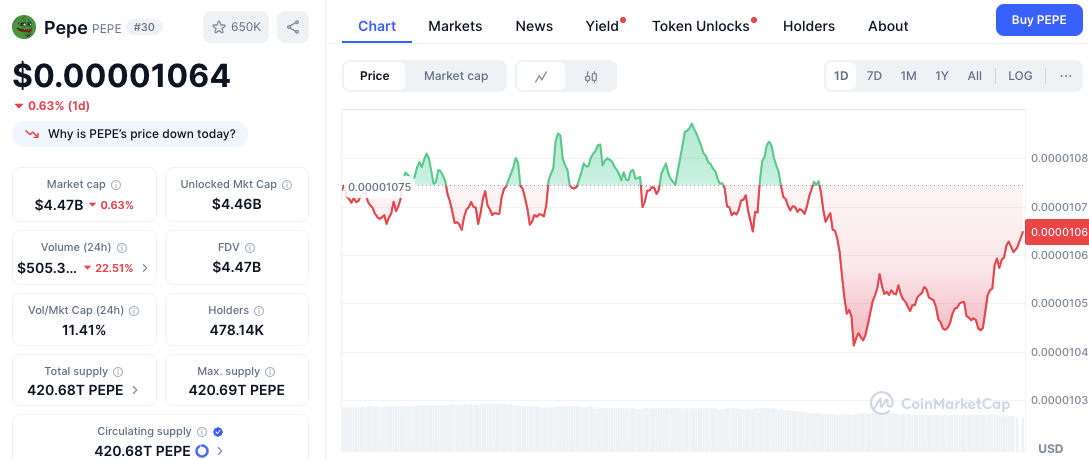
Task: Click the Buy PEPE button
Action: [x=1038, y=20]
